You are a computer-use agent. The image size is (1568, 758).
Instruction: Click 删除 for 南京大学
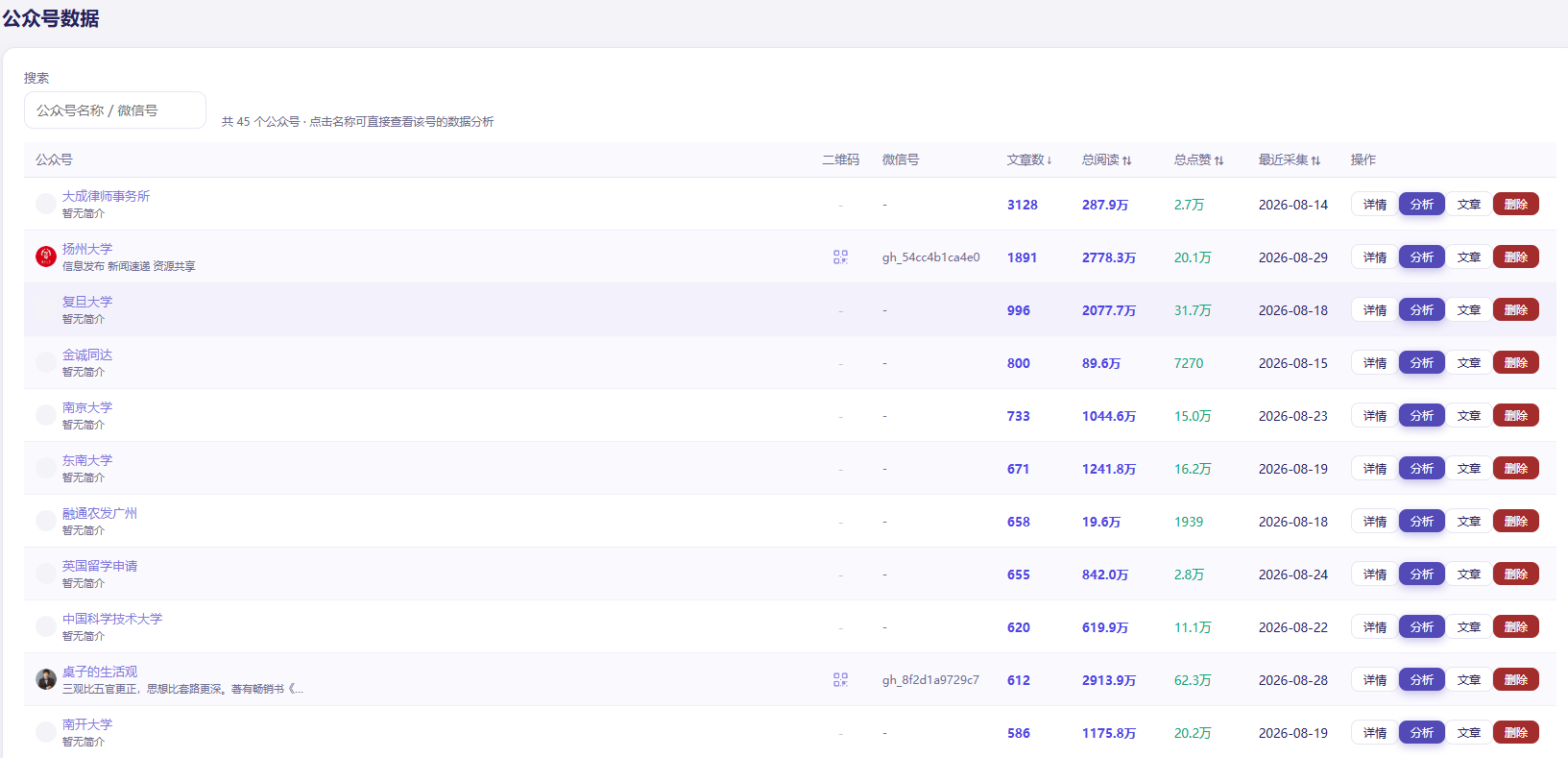1516,416
